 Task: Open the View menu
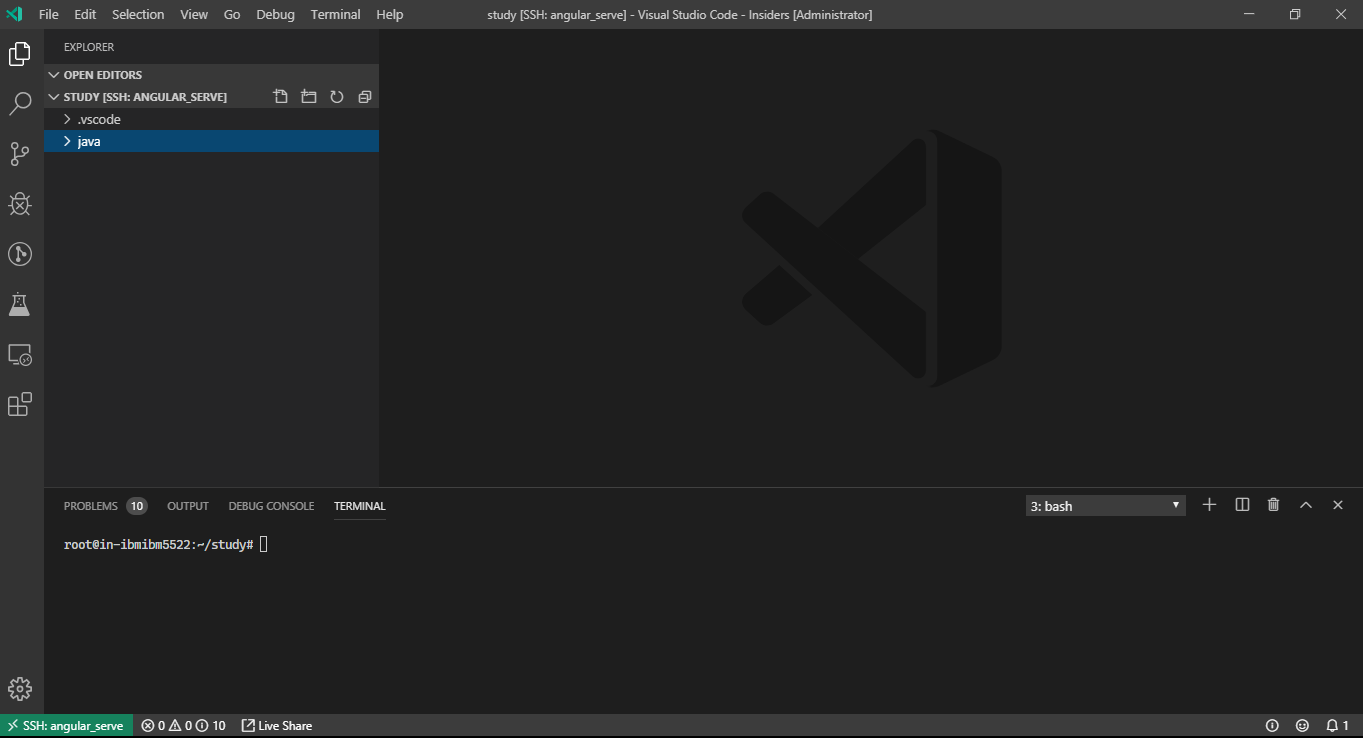(x=194, y=14)
